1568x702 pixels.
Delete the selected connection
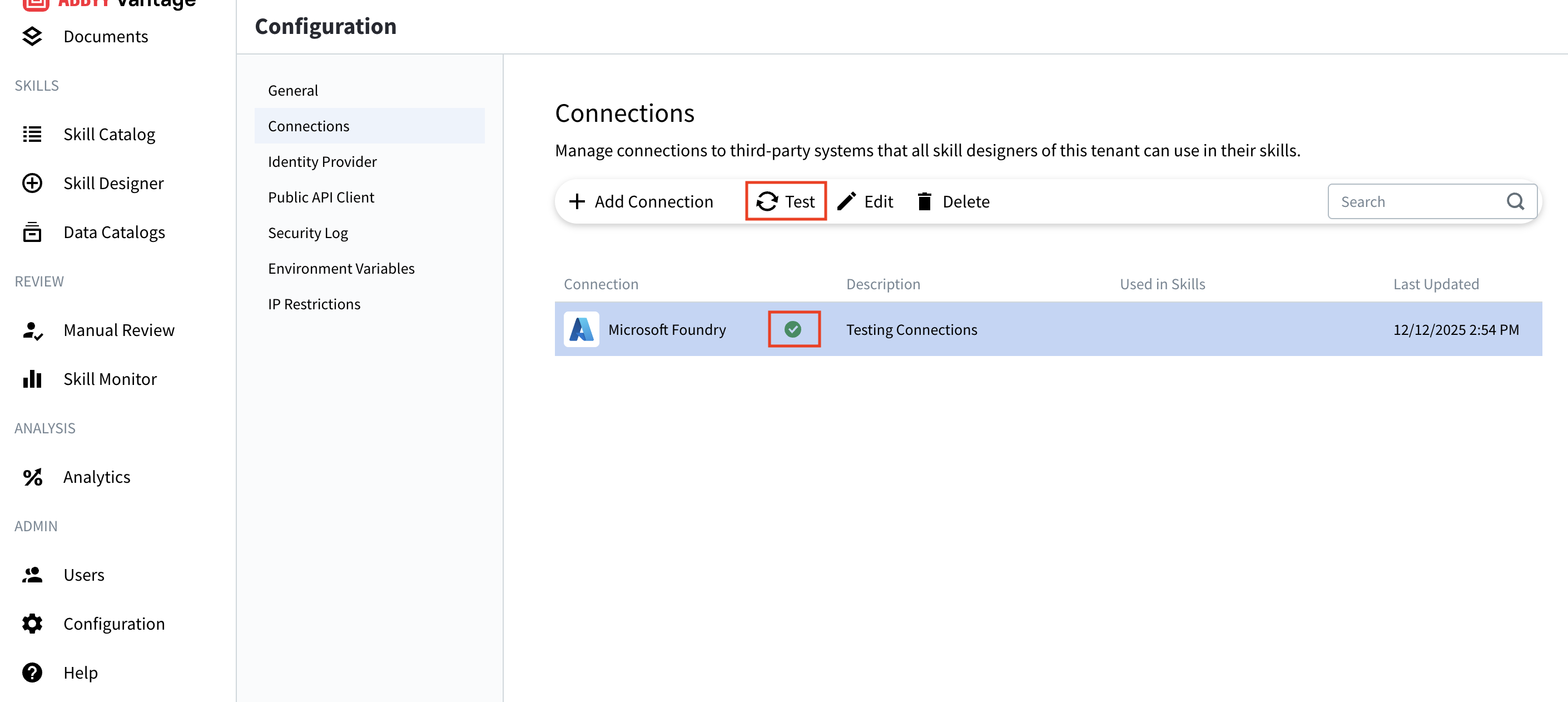pos(953,201)
